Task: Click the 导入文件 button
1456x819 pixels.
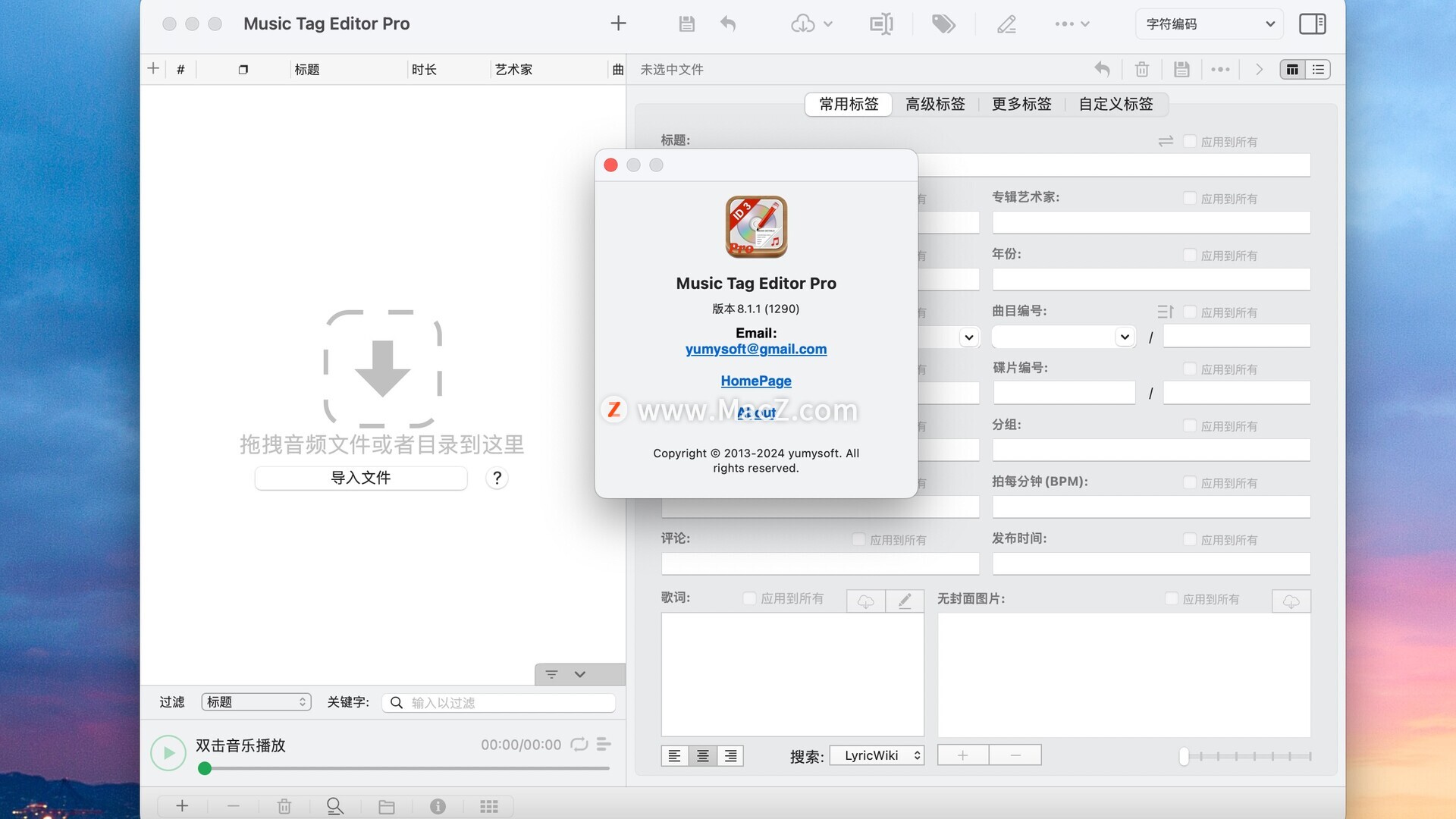Action: [361, 478]
